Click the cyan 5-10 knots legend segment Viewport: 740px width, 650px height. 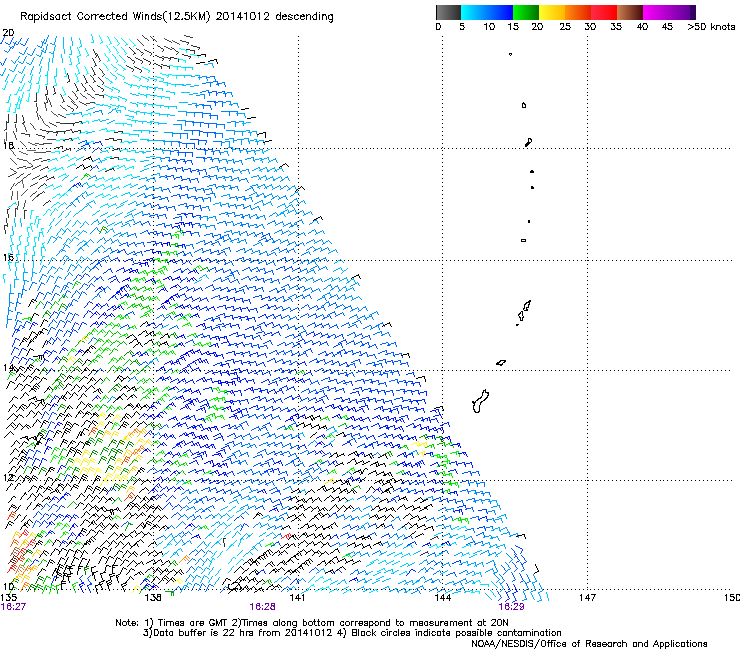click(x=474, y=12)
